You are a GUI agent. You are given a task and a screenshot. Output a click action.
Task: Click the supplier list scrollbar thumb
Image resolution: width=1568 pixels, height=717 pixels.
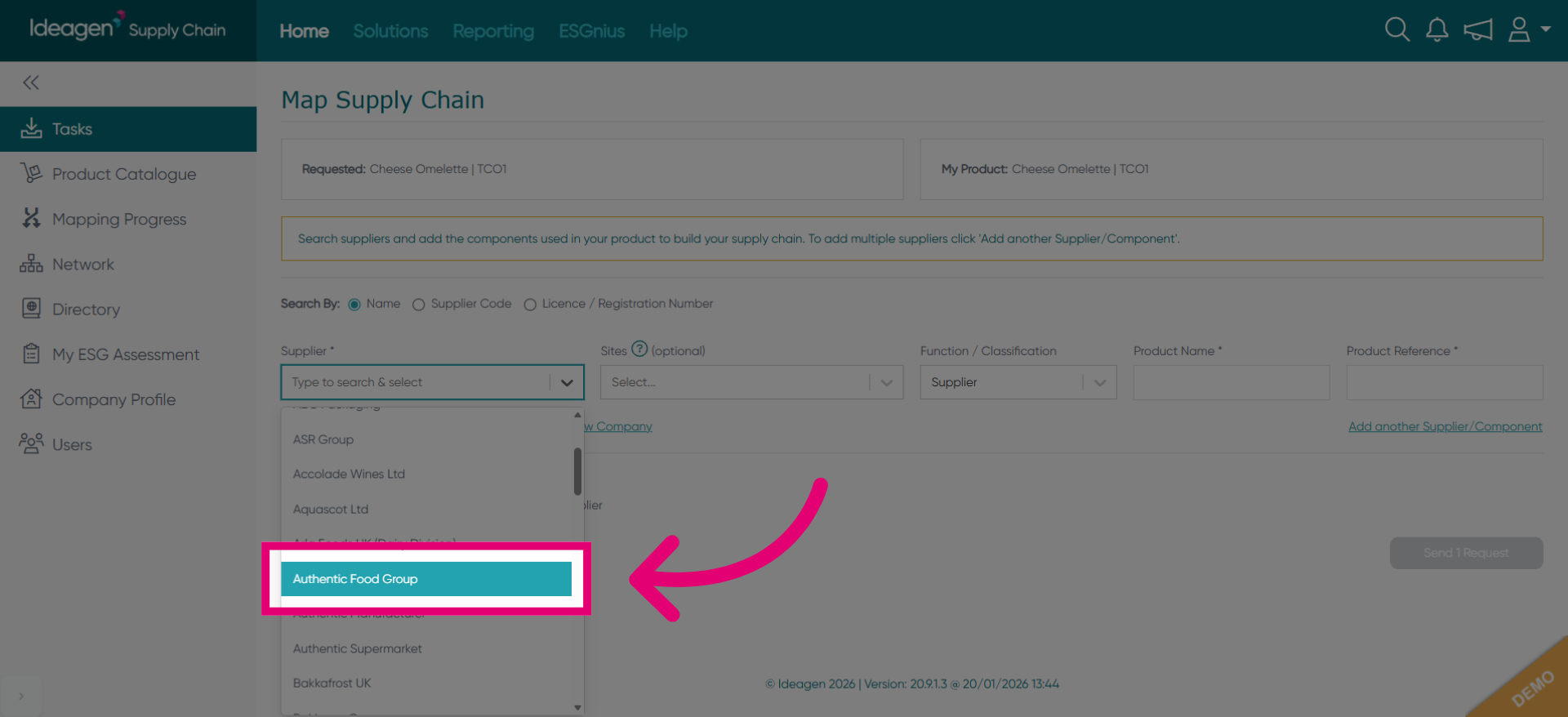coord(577,470)
